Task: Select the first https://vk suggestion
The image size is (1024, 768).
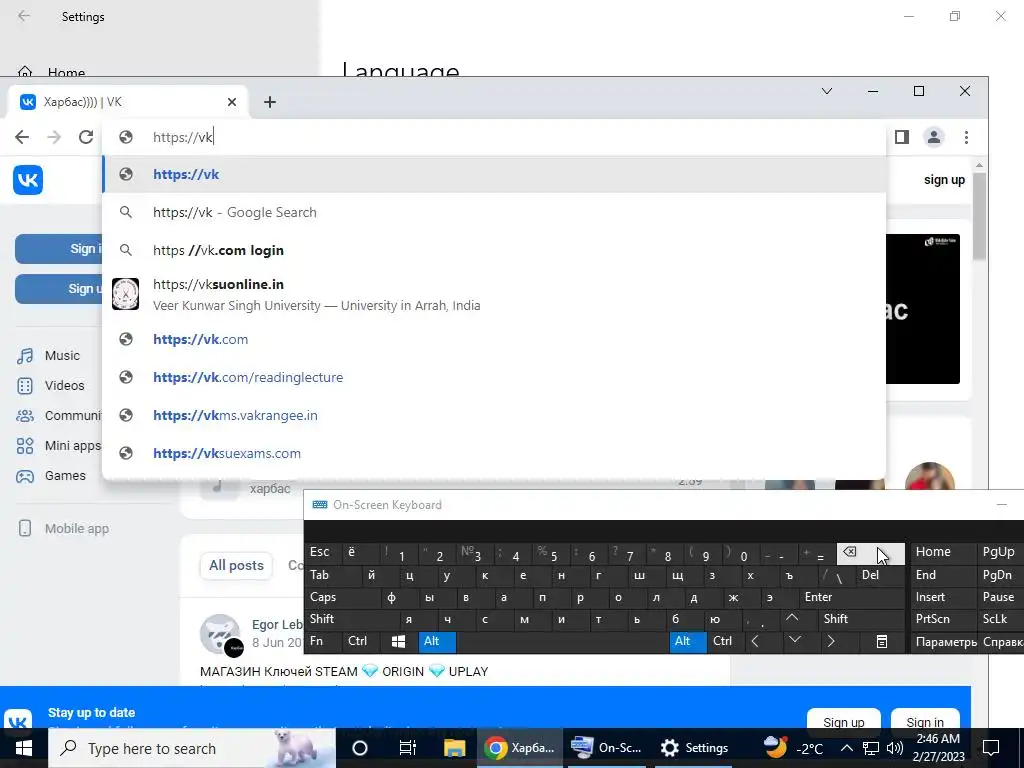Action: (x=494, y=174)
